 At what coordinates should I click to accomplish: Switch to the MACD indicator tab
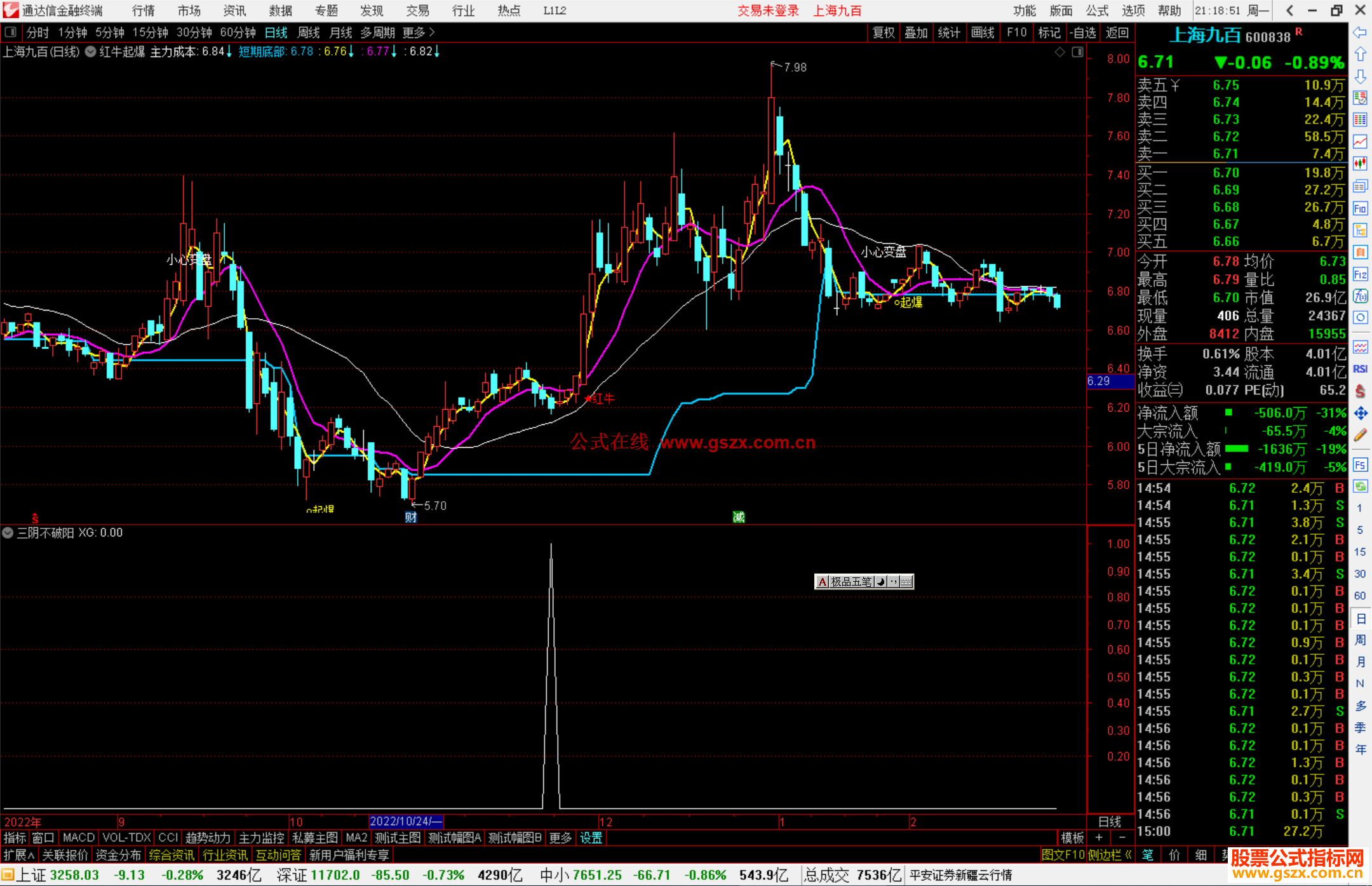tap(78, 838)
